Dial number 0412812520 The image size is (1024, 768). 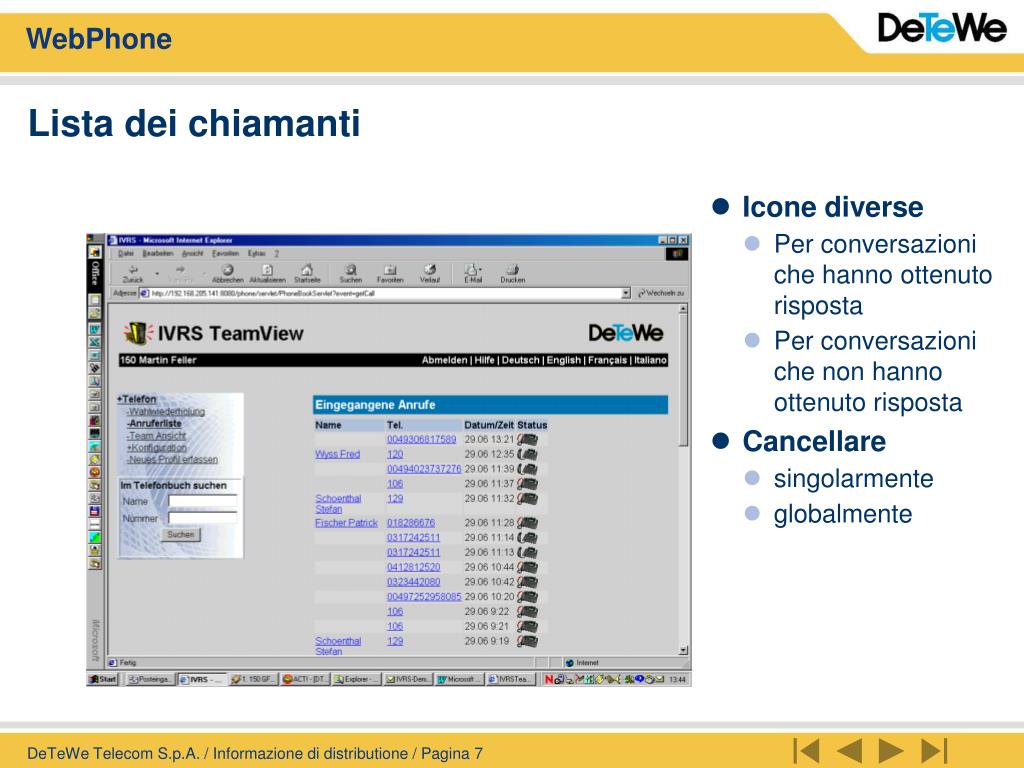(413, 567)
